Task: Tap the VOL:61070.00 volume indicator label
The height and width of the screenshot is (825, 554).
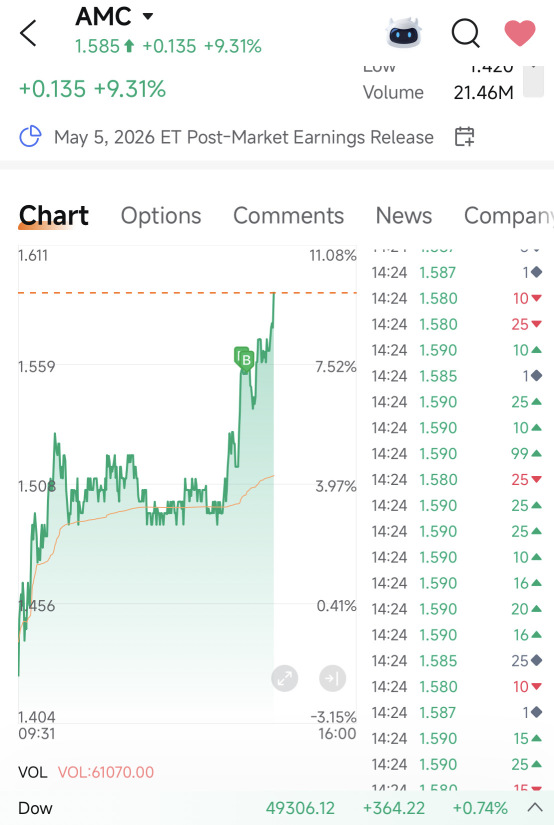Action: pyautogui.click(x=106, y=772)
